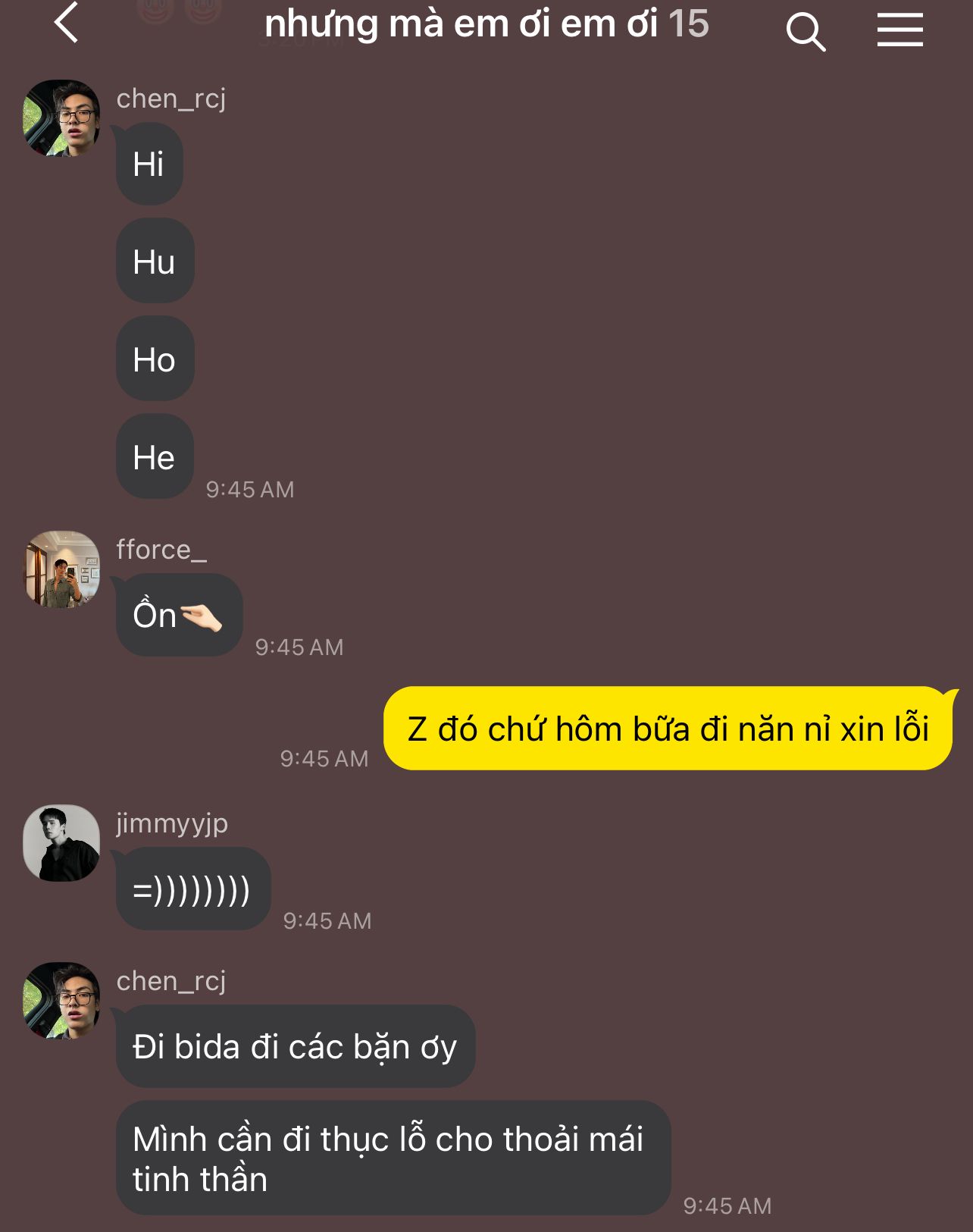This screenshot has height=1232, width=973.
Task: Select the 'Ho' message bubble
Action: coord(155,359)
